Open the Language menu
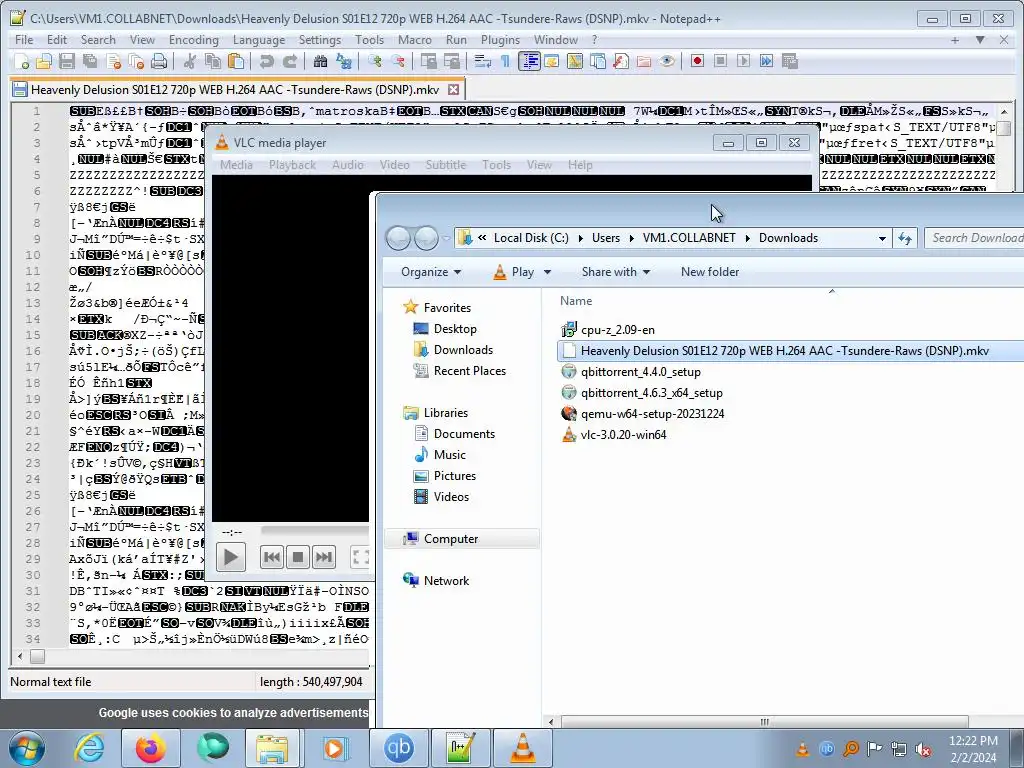 point(259,40)
